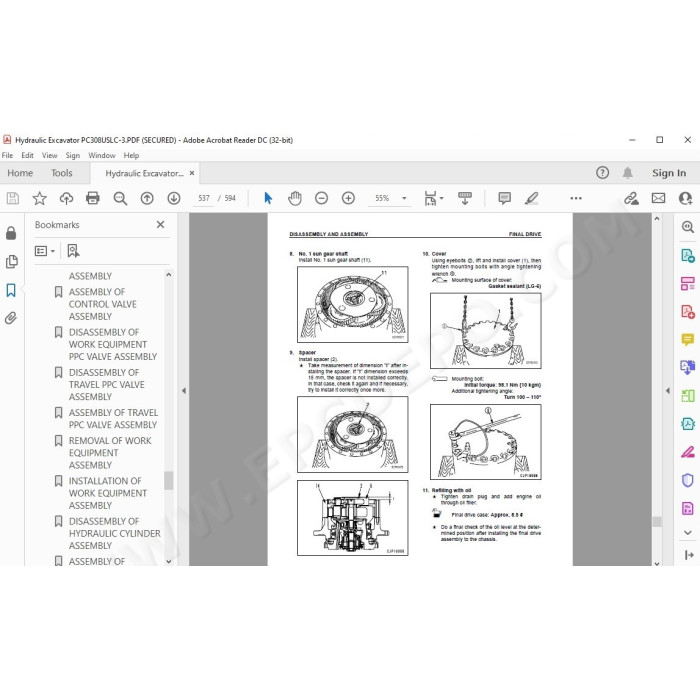Click bookmarks scrollbar down arrow
The width and height of the screenshot is (700, 700).
[x=168, y=561]
